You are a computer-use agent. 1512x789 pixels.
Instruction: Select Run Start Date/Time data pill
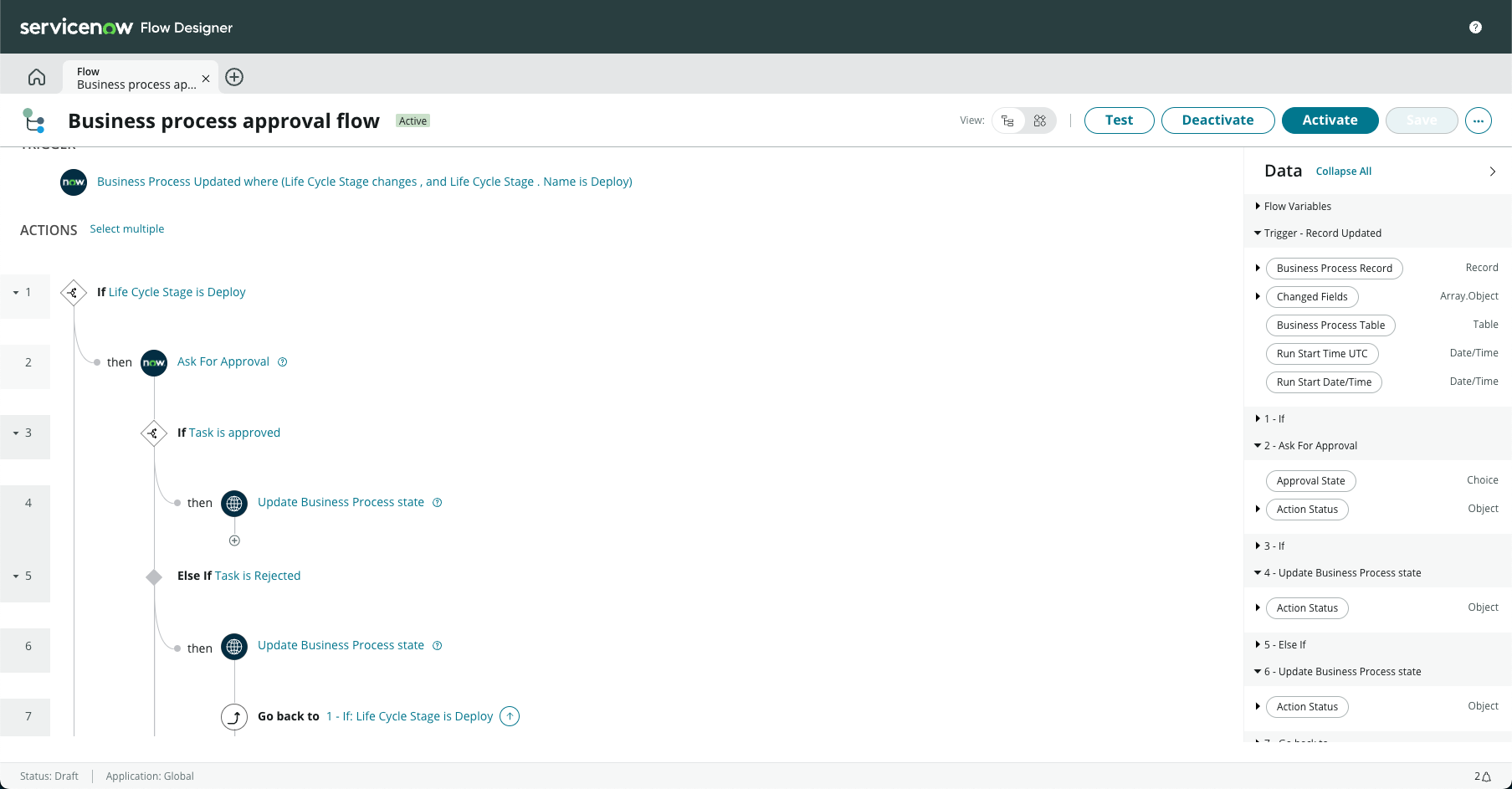[1324, 382]
